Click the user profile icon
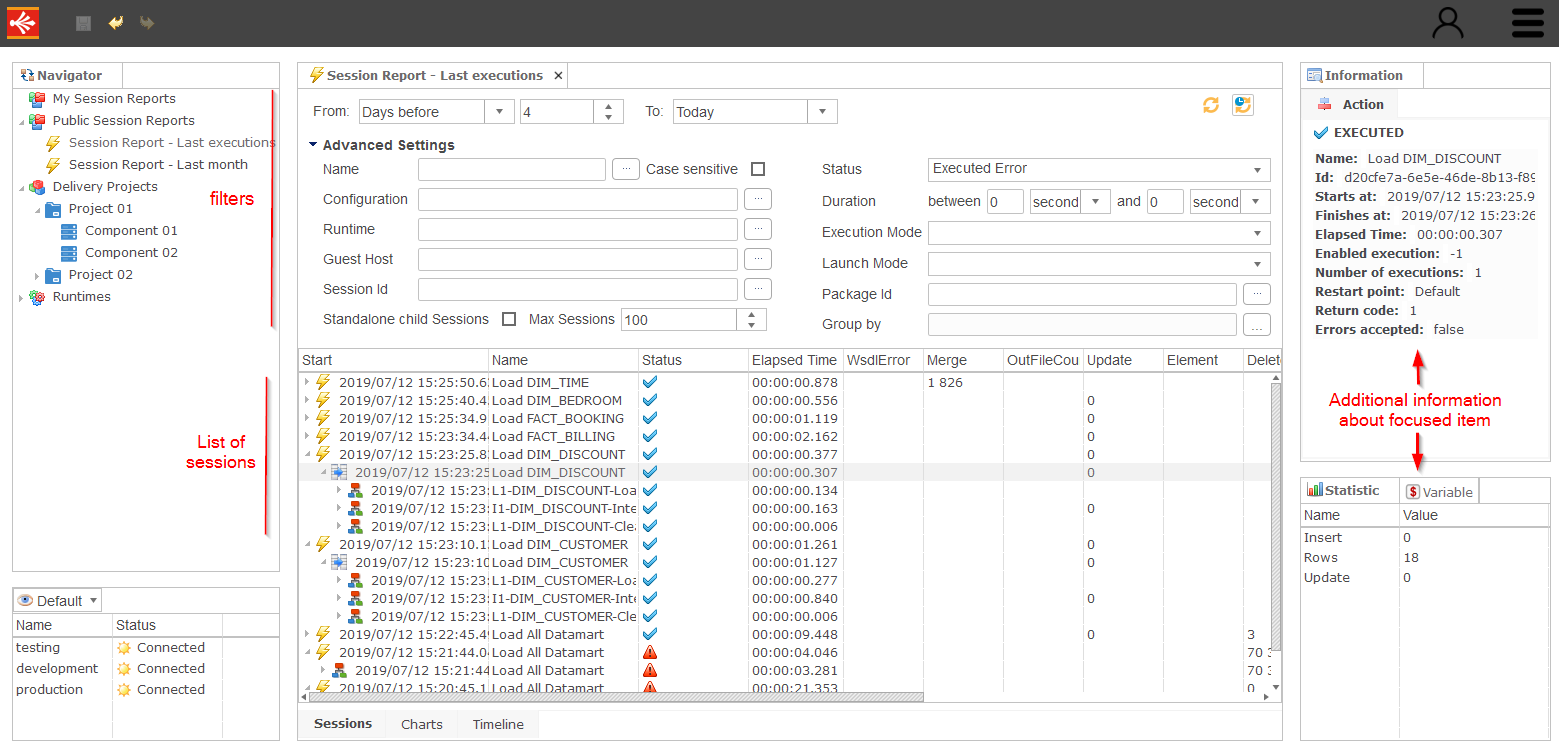 click(1448, 22)
